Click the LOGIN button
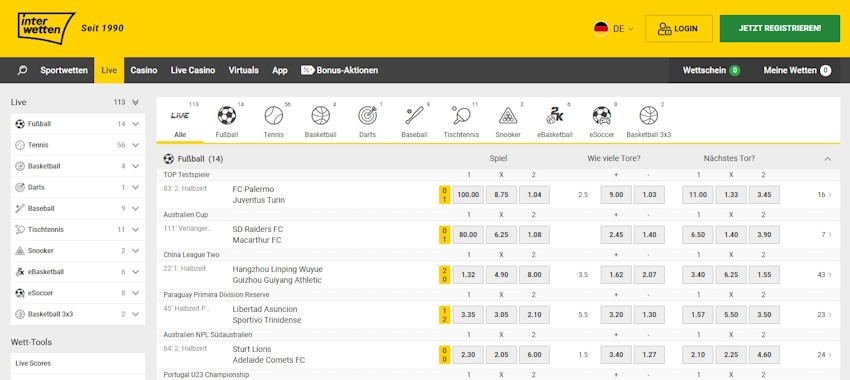Viewport: 850px width, 380px height. tap(679, 29)
